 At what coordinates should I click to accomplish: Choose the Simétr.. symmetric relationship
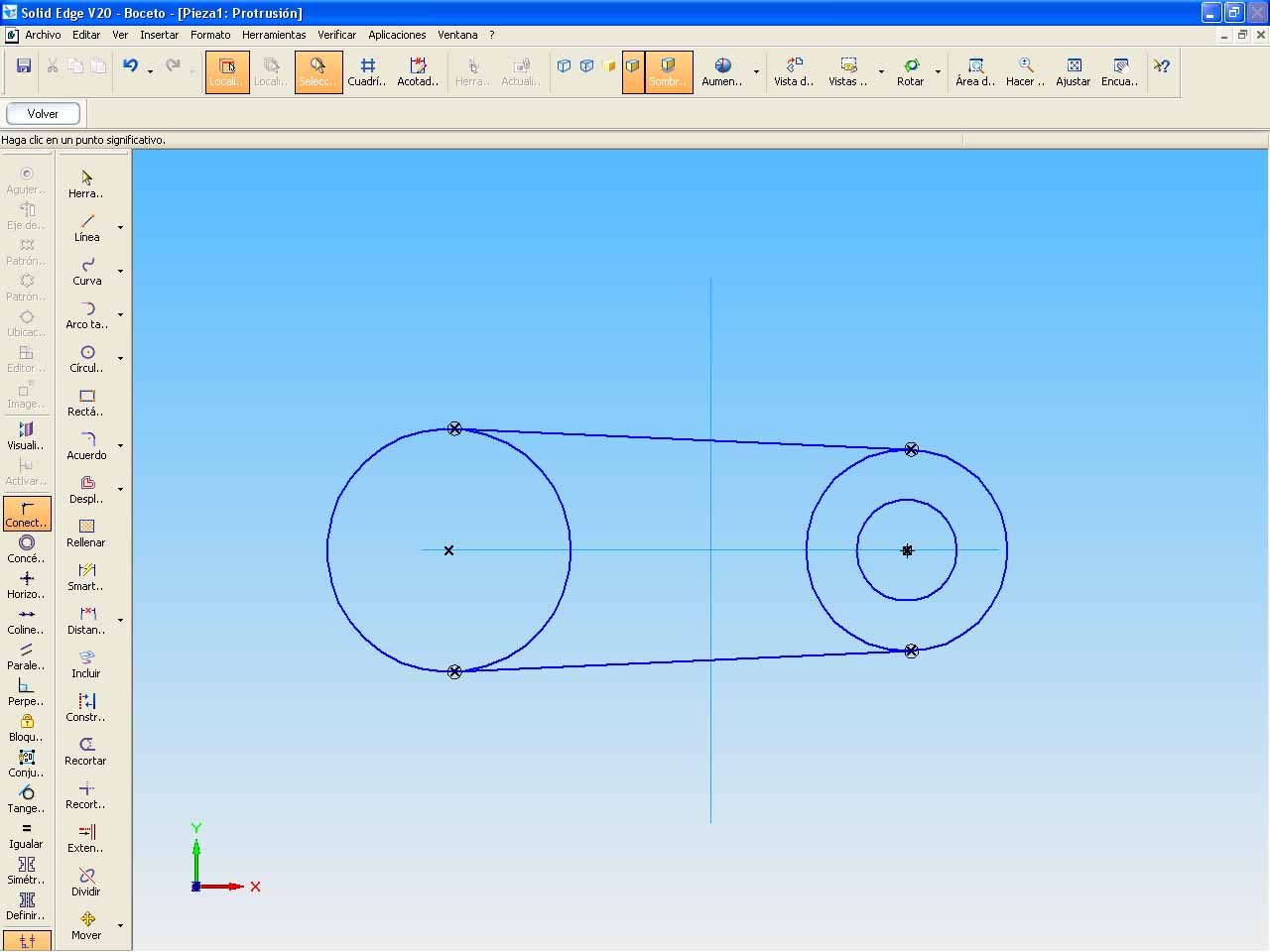[27, 871]
